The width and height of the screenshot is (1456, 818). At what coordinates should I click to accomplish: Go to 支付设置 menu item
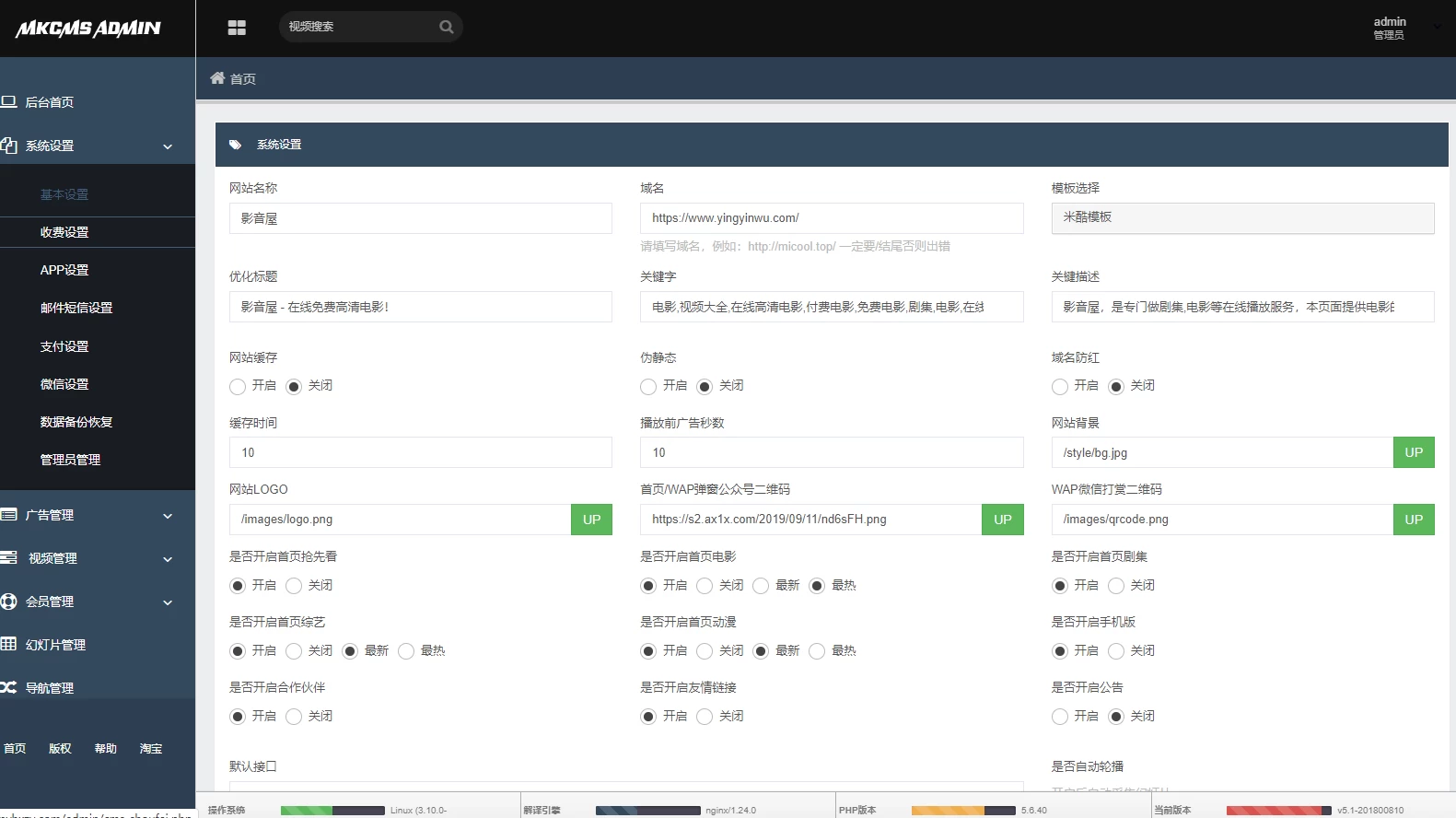[64, 346]
